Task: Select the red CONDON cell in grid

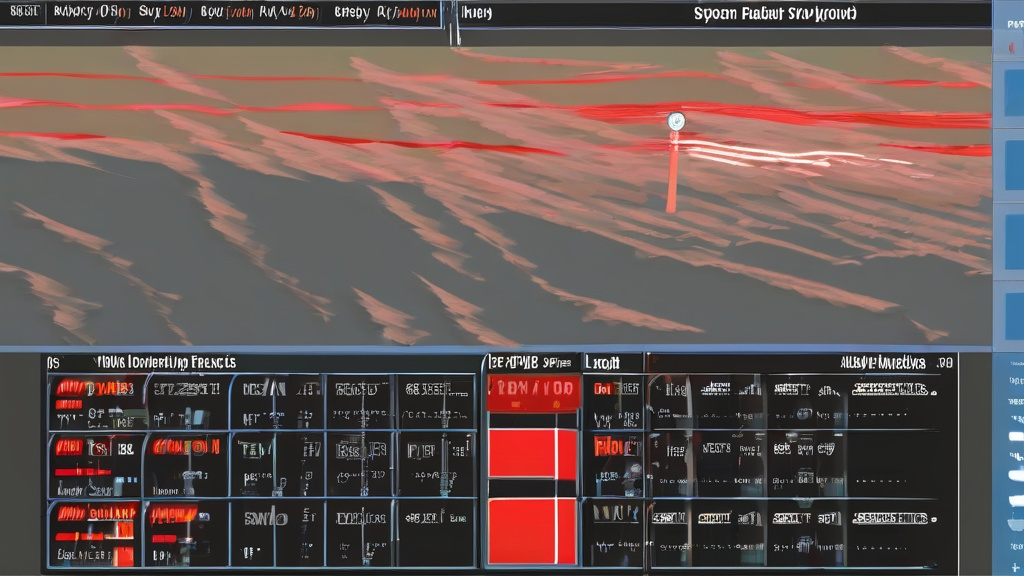Action: (186, 447)
